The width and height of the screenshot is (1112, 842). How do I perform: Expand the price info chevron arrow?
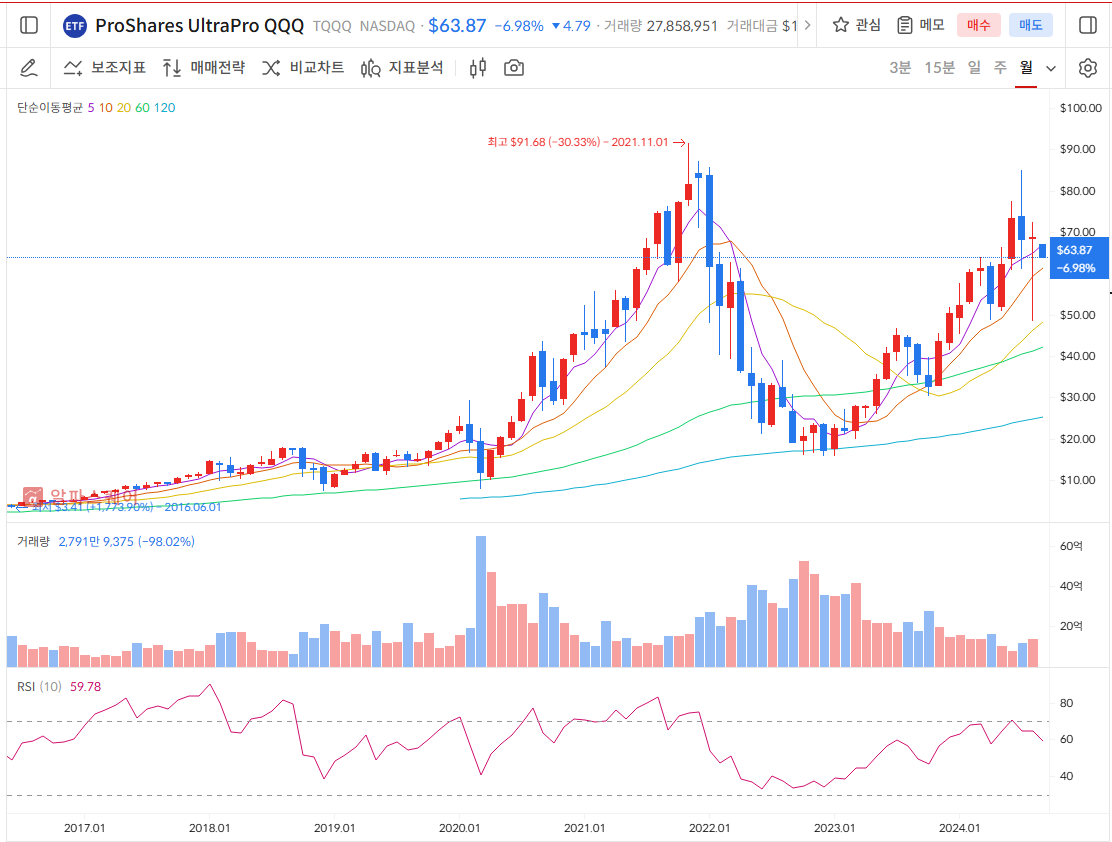click(x=807, y=26)
